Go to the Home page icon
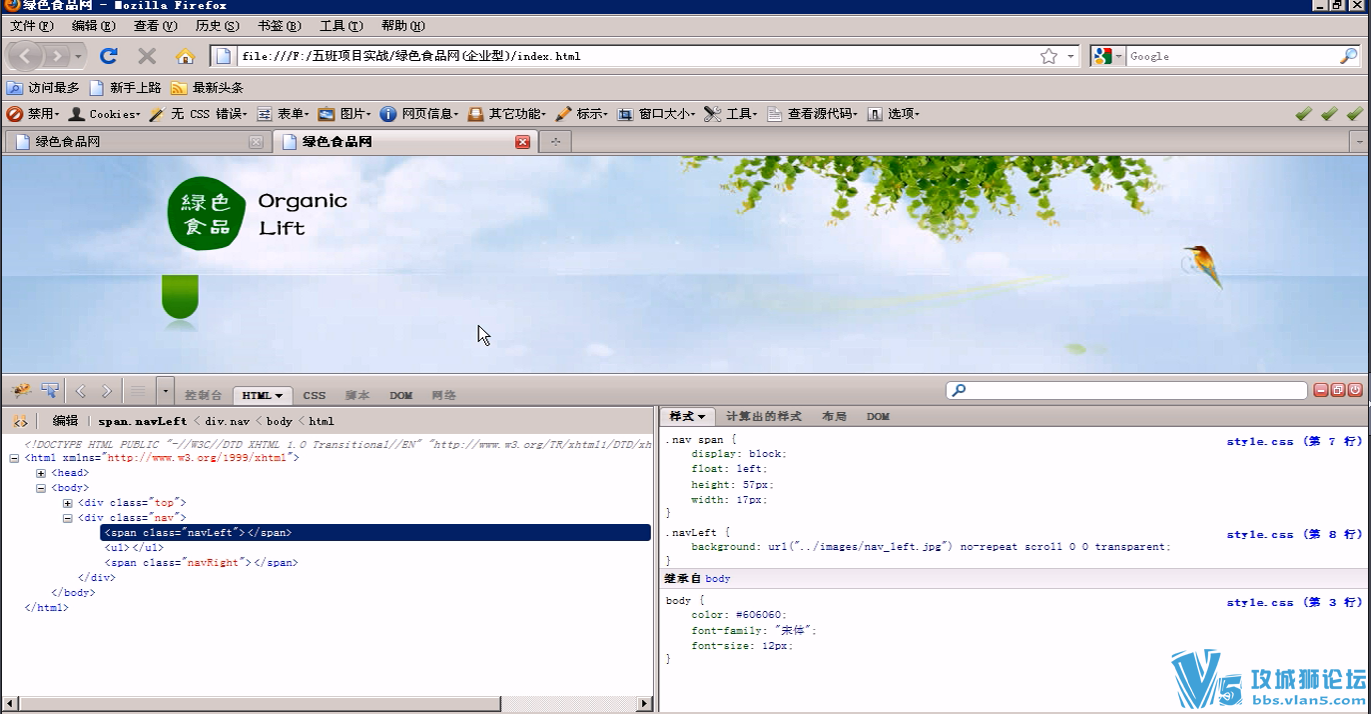This screenshot has width=1371, height=714. point(185,56)
